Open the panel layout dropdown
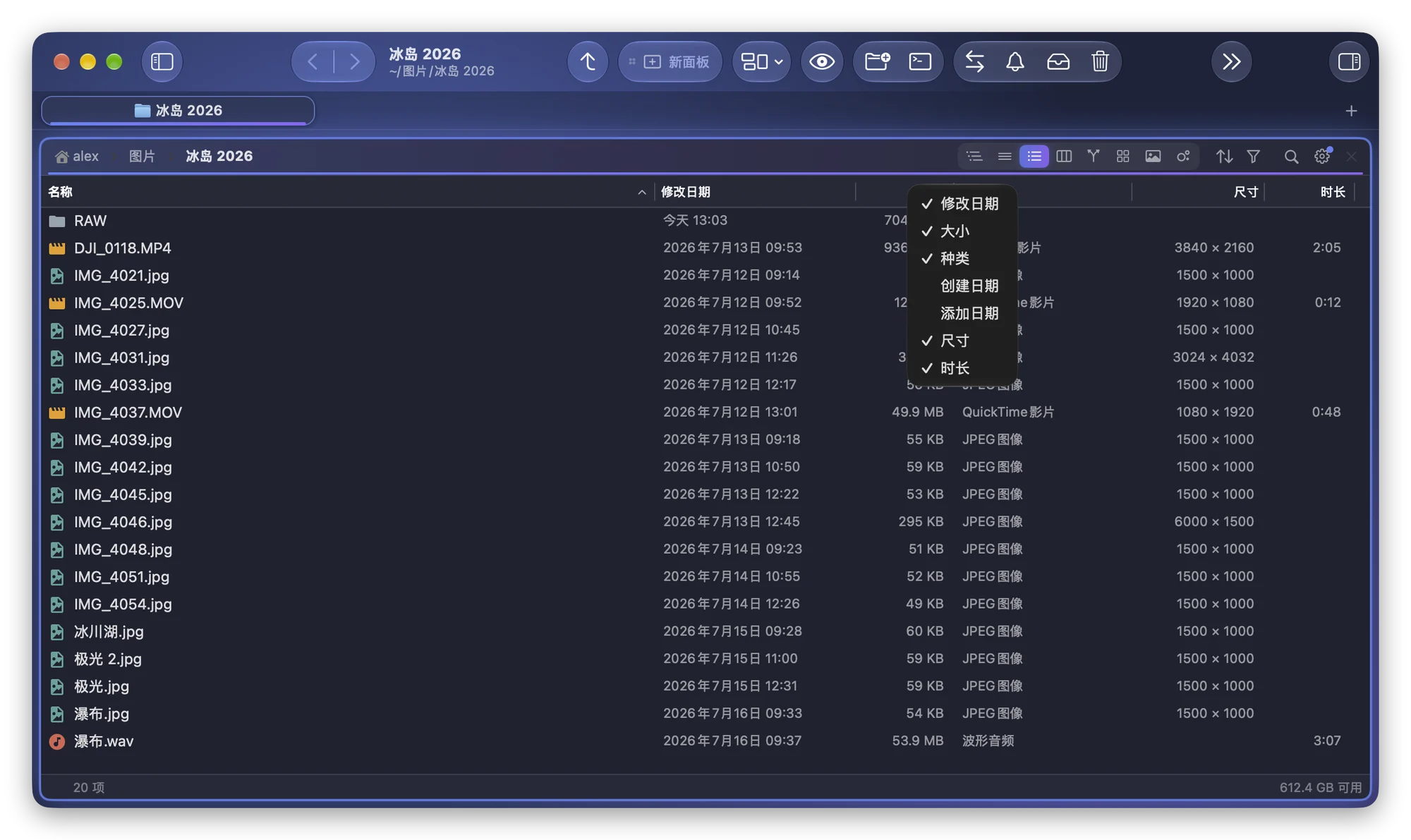Image resolution: width=1411 pixels, height=840 pixels. [761, 61]
